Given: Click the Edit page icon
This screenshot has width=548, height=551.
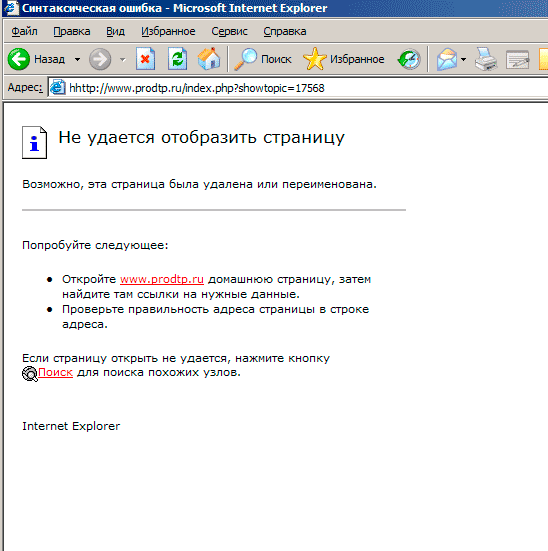Looking at the screenshot, I should 518,59.
